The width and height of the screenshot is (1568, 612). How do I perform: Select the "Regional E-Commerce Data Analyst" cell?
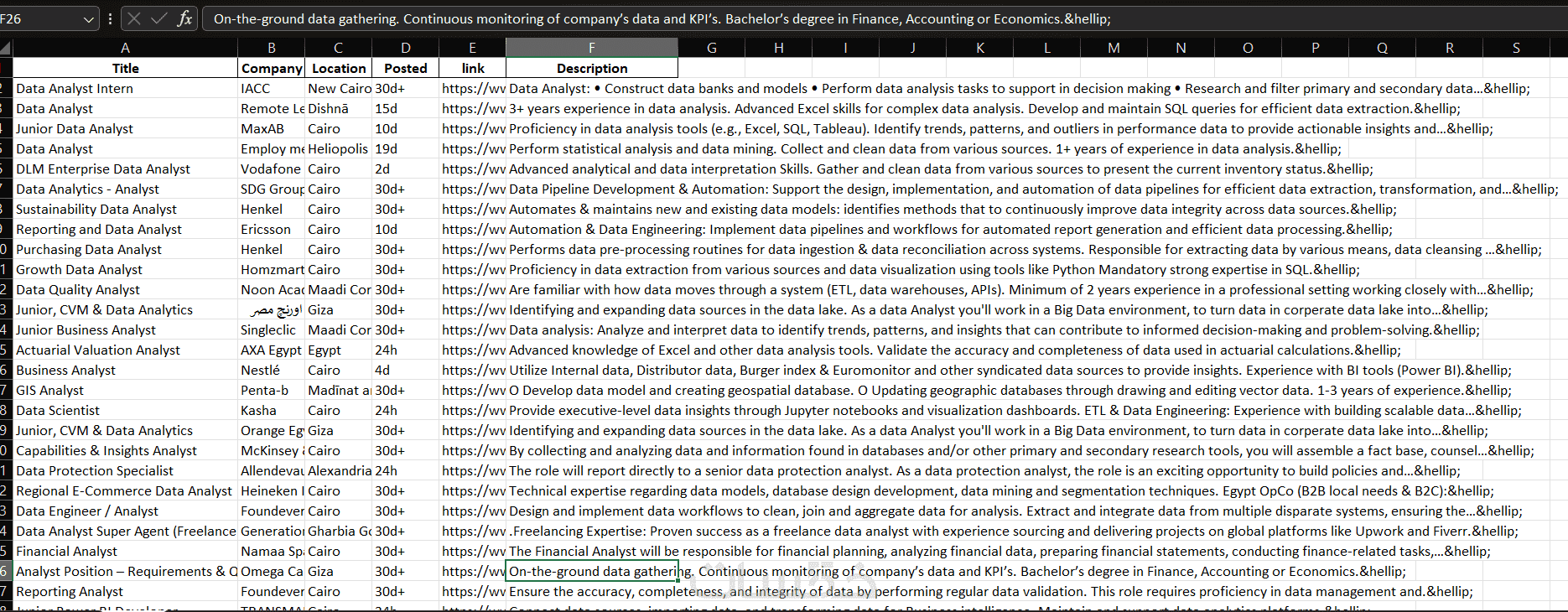tap(125, 490)
